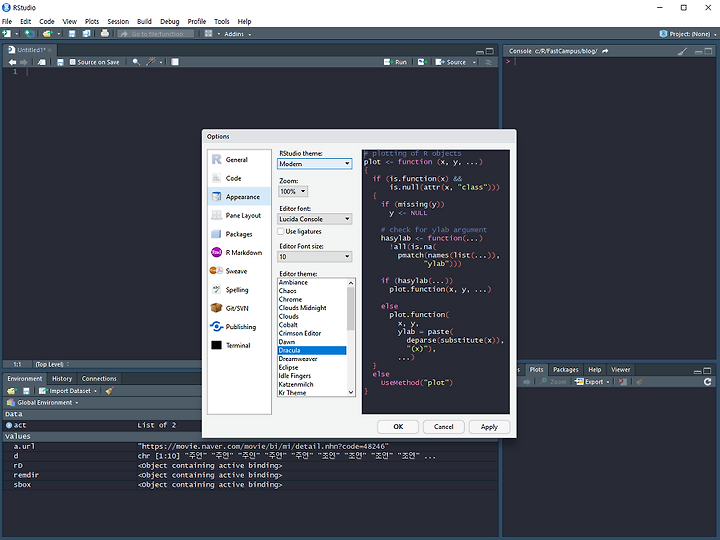This screenshot has width=720, height=540.
Task: Open the Source button dropdown arrow in editor
Action: pos(474,62)
